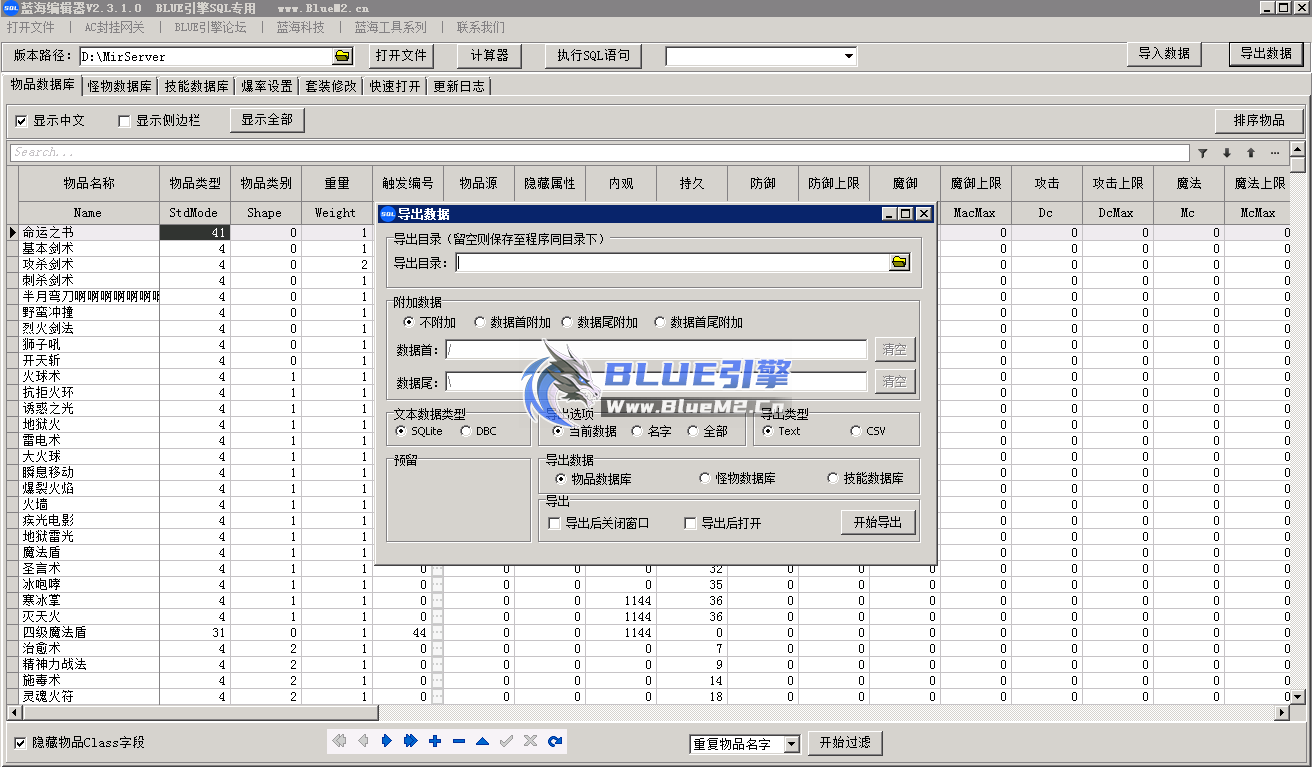
Task: Select 数据首尾附加 radio button
Action: [x=659, y=322]
